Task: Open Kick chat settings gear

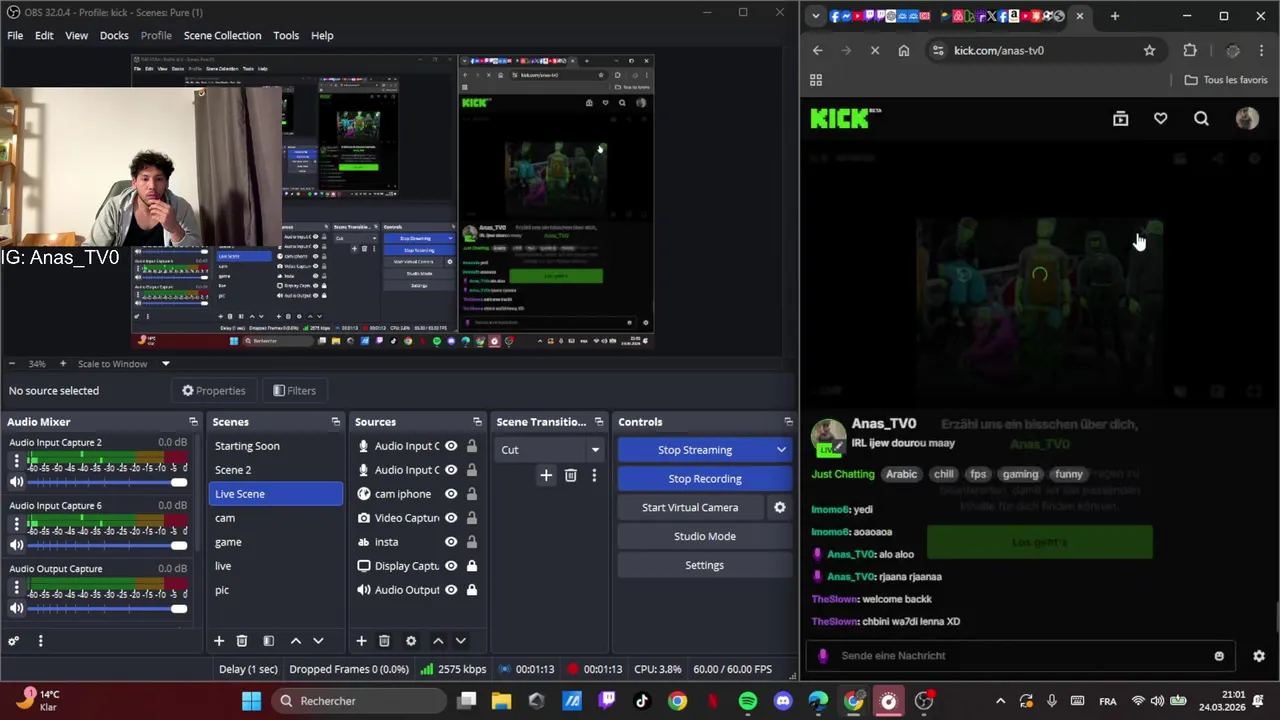Action: coord(1259,656)
